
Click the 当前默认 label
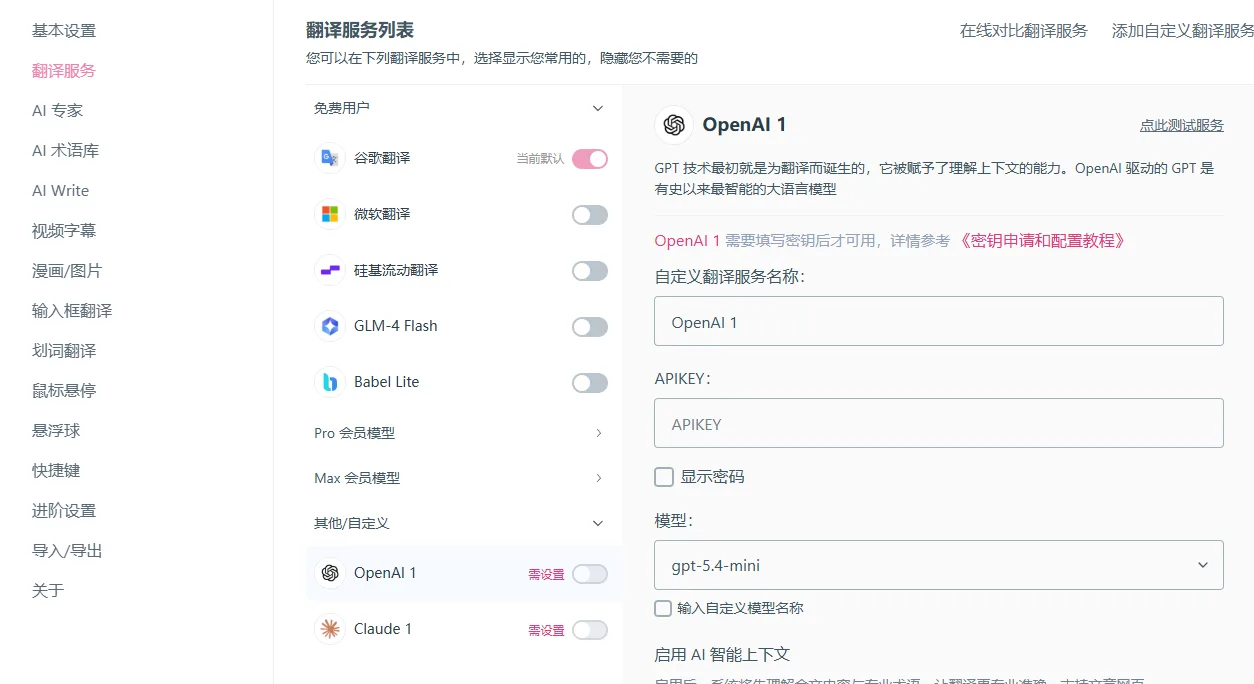click(540, 159)
